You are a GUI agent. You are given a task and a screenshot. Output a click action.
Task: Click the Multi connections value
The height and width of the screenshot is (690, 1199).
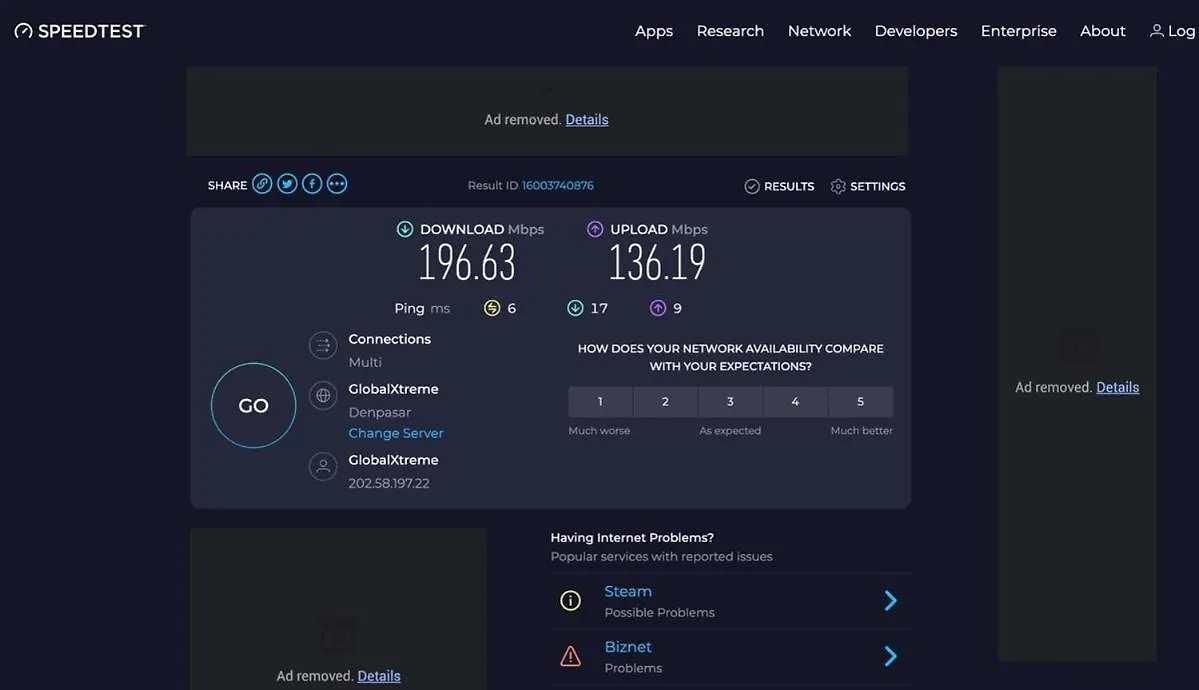365,363
